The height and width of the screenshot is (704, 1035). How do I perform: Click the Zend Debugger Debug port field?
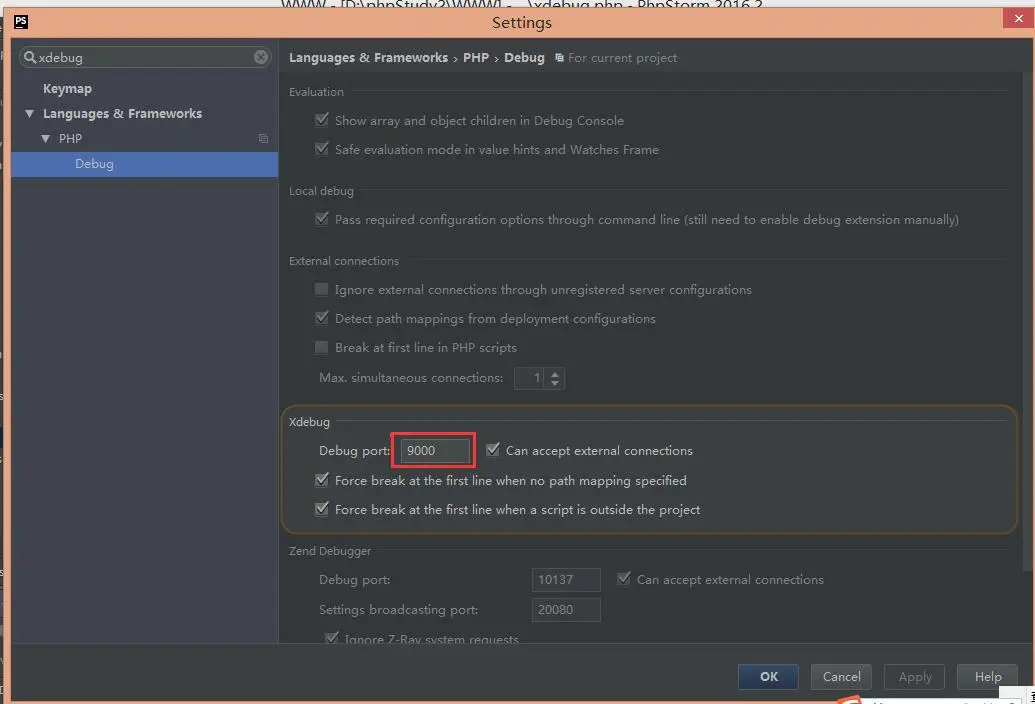[x=566, y=579]
